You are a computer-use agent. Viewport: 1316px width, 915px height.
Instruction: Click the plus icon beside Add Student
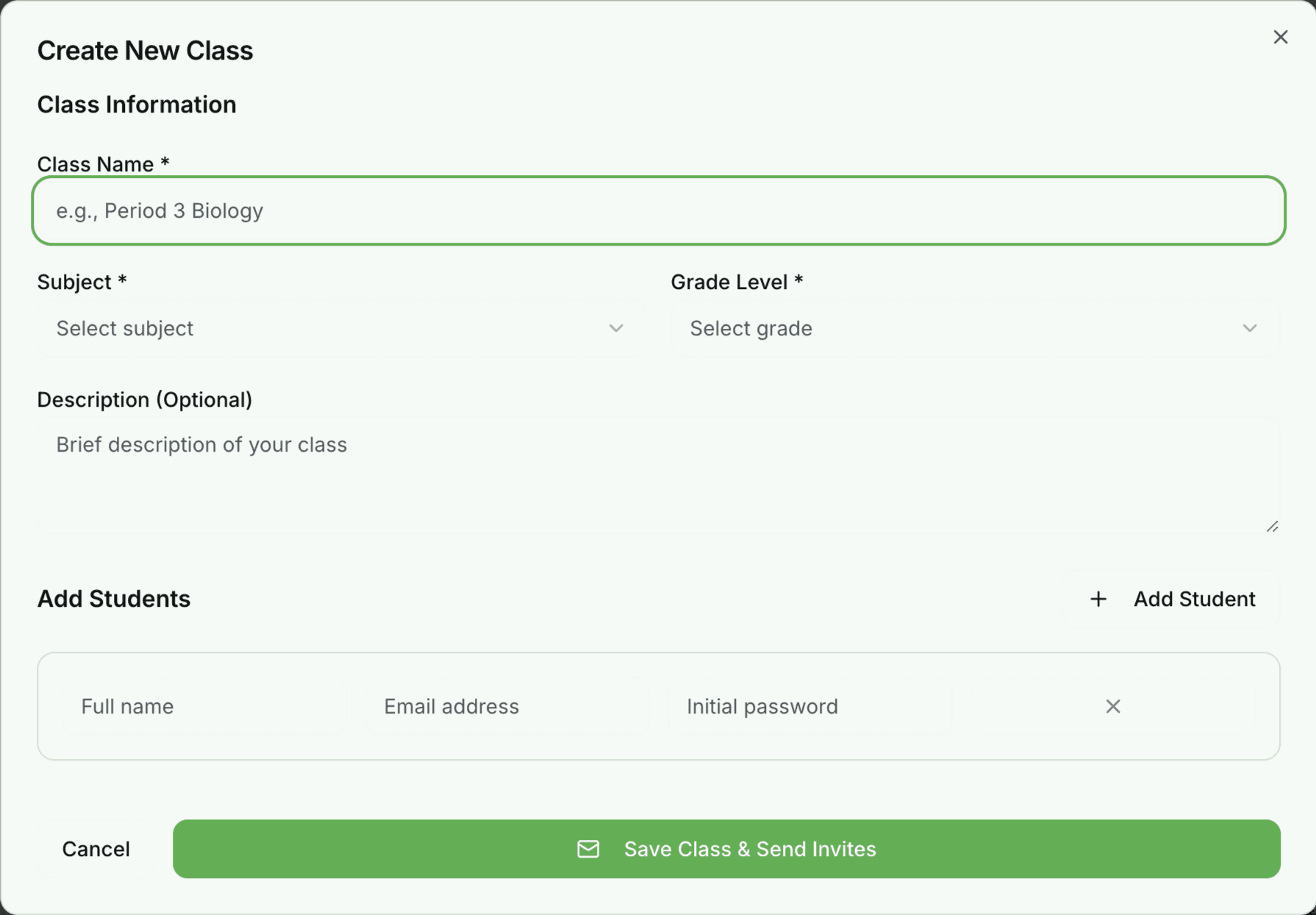[x=1098, y=599]
